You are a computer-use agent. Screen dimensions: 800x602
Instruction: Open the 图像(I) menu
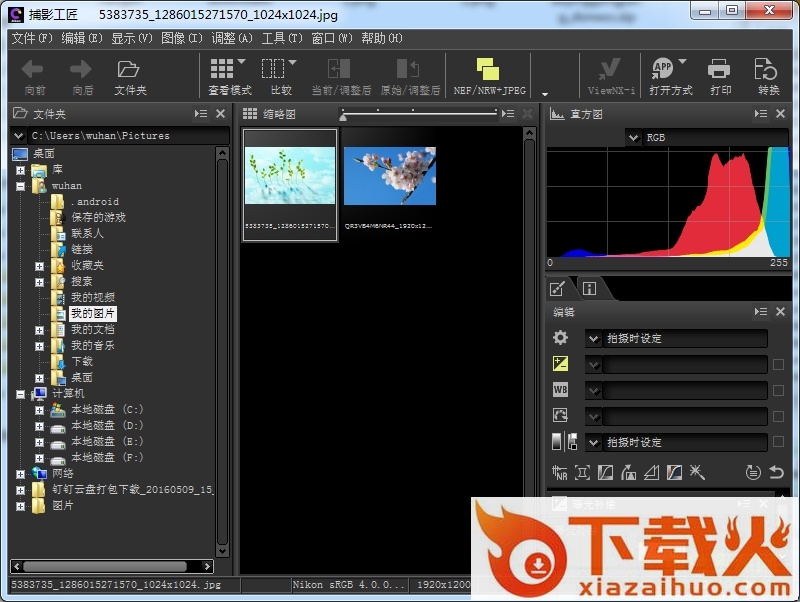pyautogui.click(x=182, y=38)
